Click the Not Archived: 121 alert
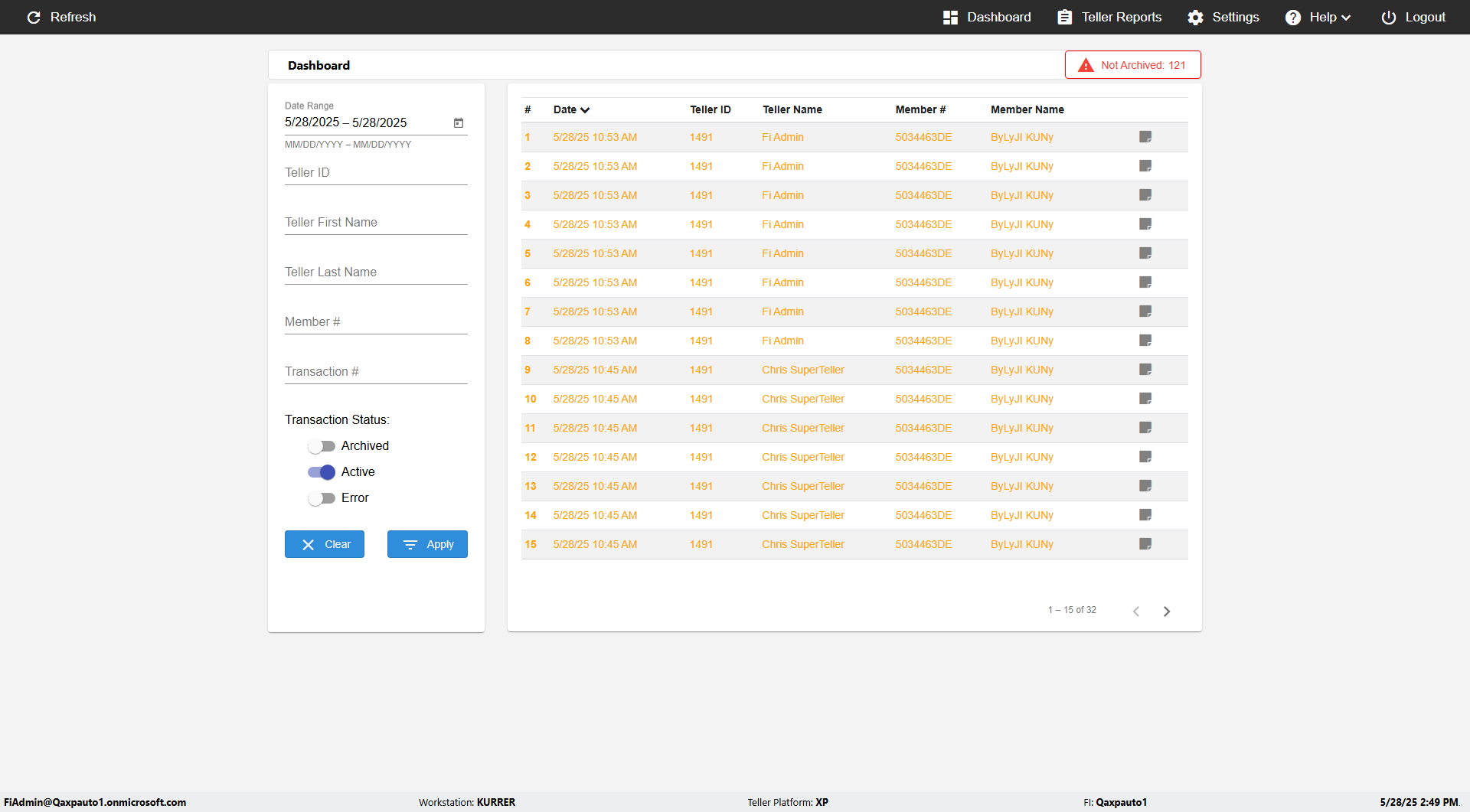Screen dimensions: 1470x812 (x=1132, y=65)
